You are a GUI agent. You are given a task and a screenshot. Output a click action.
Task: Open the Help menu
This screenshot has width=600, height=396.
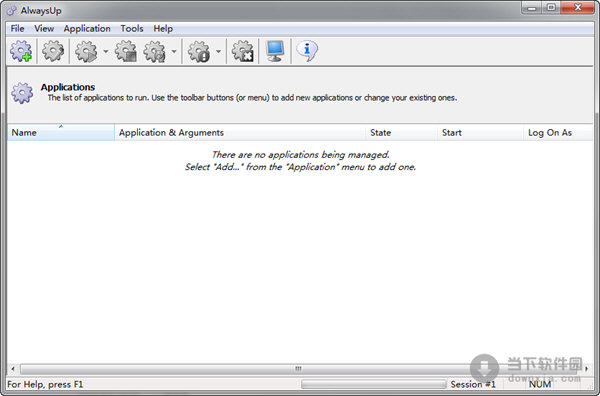pyautogui.click(x=163, y=29)
